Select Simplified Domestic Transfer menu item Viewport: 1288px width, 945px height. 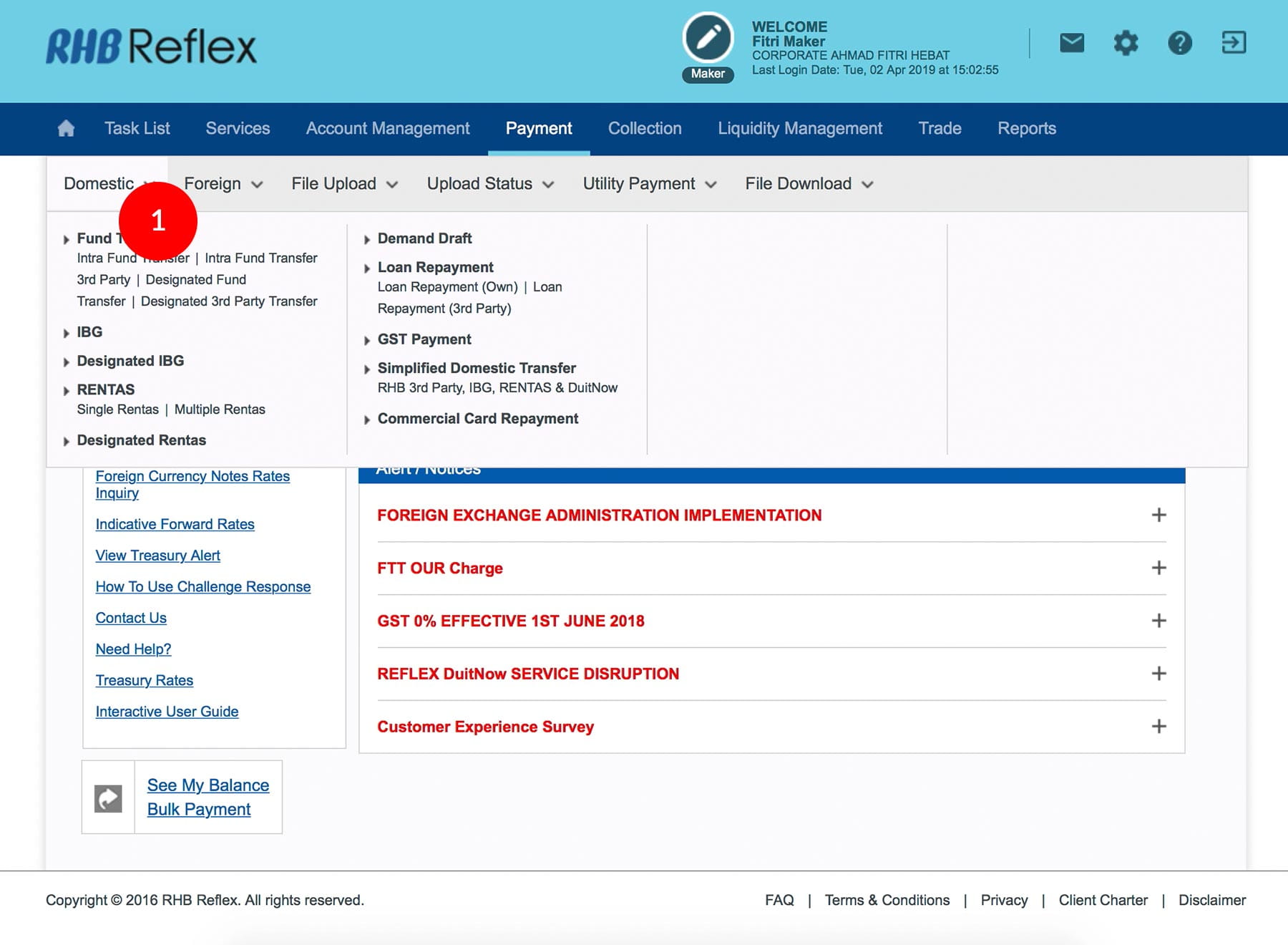[477, 368]
